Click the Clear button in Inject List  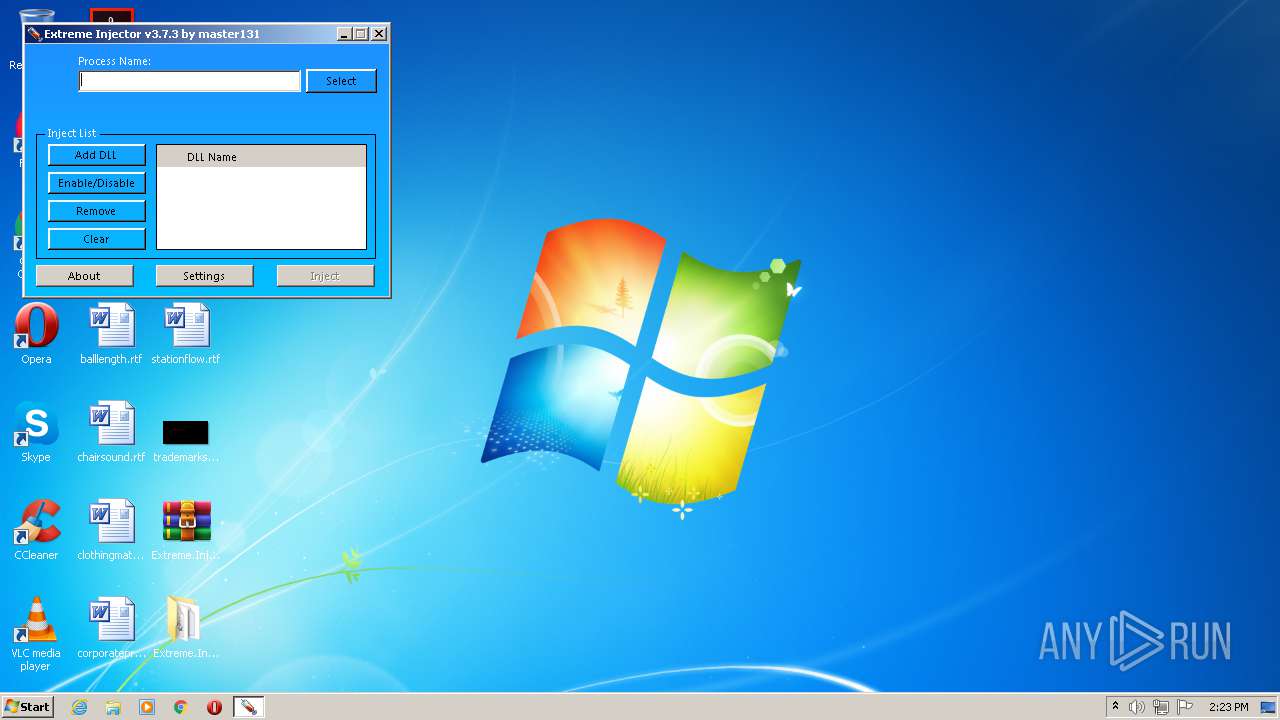(96, 239)
